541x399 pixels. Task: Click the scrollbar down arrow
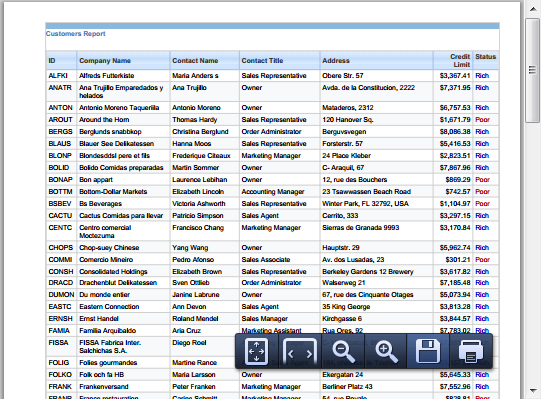click(533, 390)
